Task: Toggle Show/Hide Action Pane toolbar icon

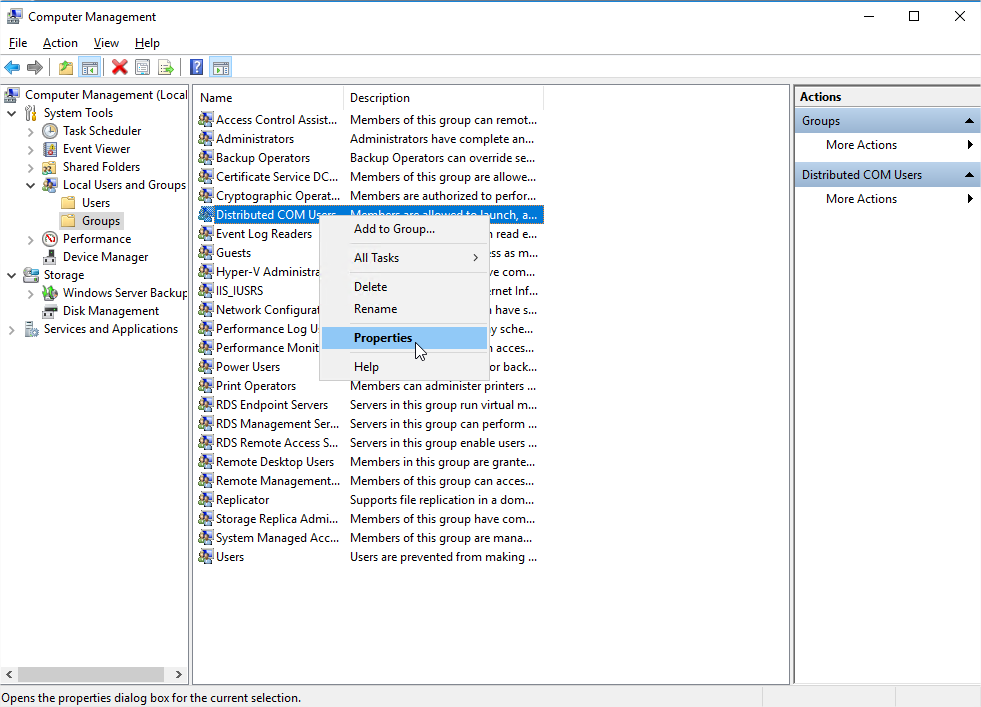Action: (221, 67)
